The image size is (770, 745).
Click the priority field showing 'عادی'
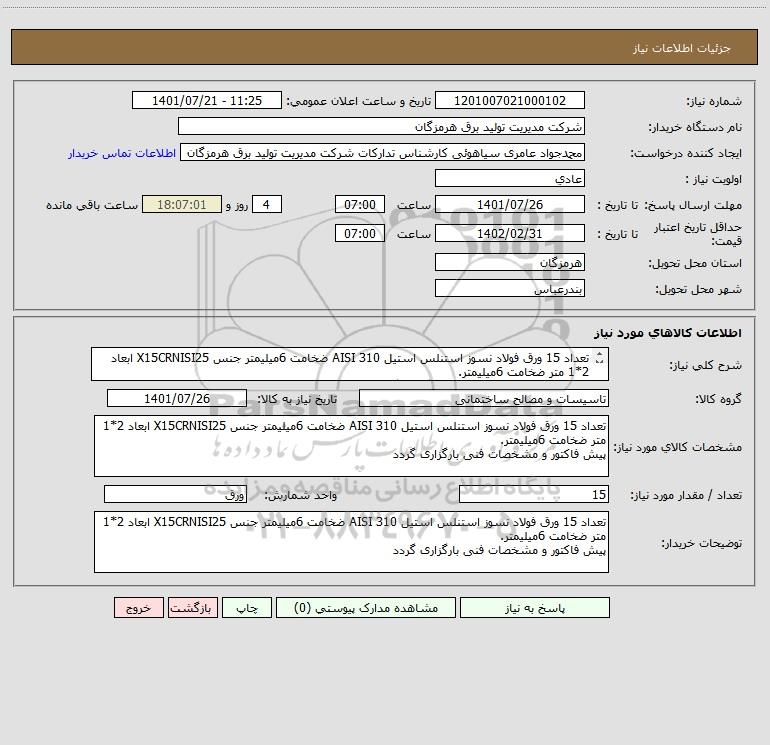coord(510,178)
